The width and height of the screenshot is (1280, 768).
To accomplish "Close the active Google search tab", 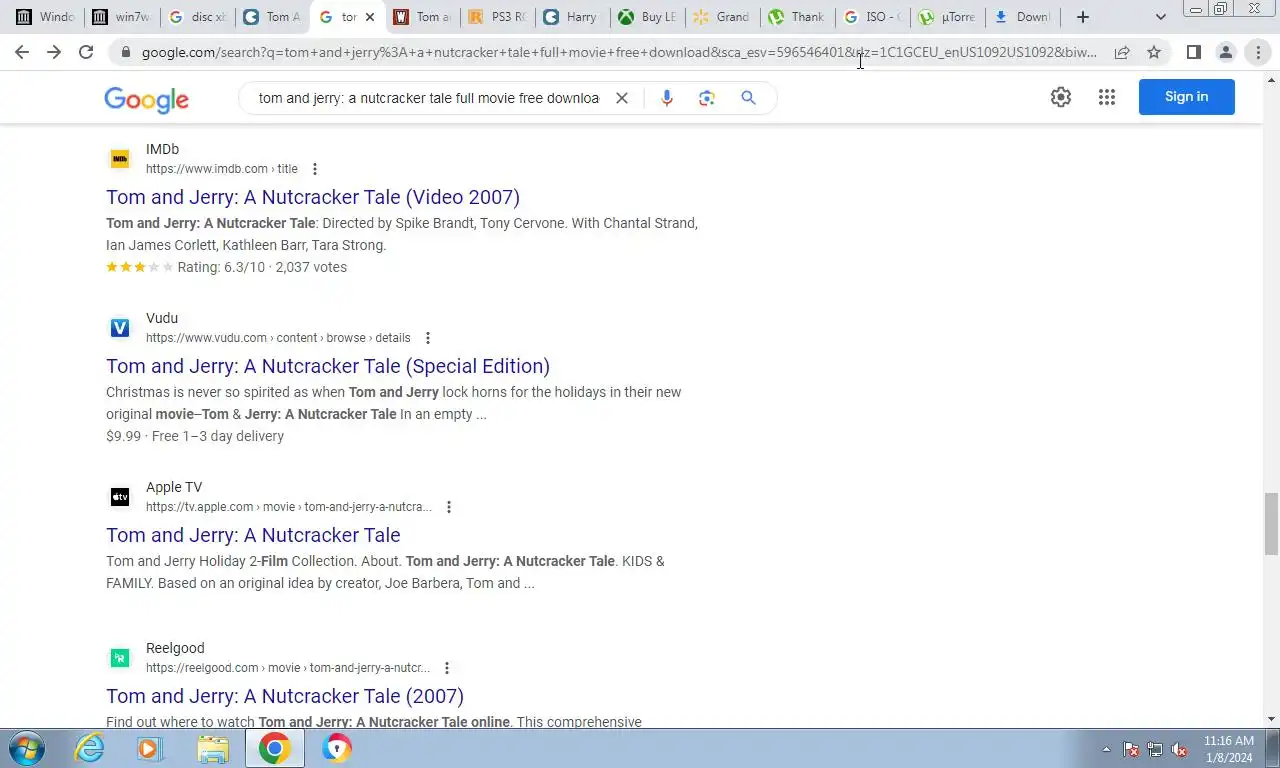I will (x=370, y=17).
